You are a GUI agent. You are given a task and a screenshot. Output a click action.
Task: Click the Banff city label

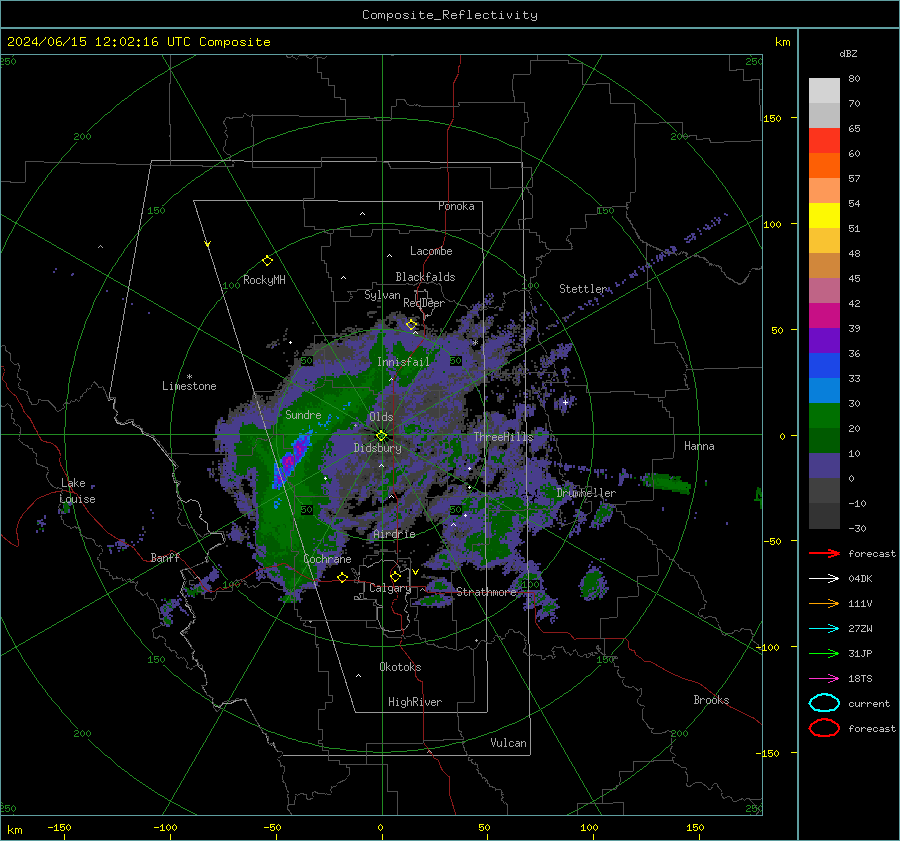165,558
